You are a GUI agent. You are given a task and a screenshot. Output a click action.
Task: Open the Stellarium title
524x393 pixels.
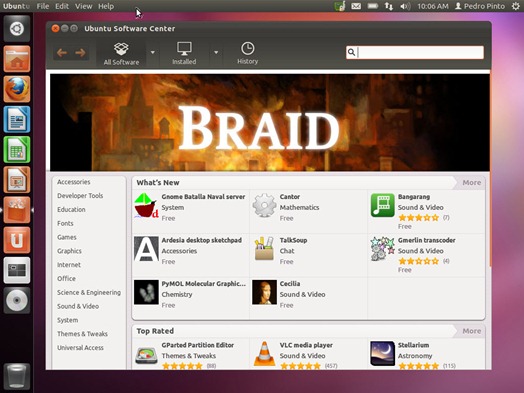tap(413, 345)
